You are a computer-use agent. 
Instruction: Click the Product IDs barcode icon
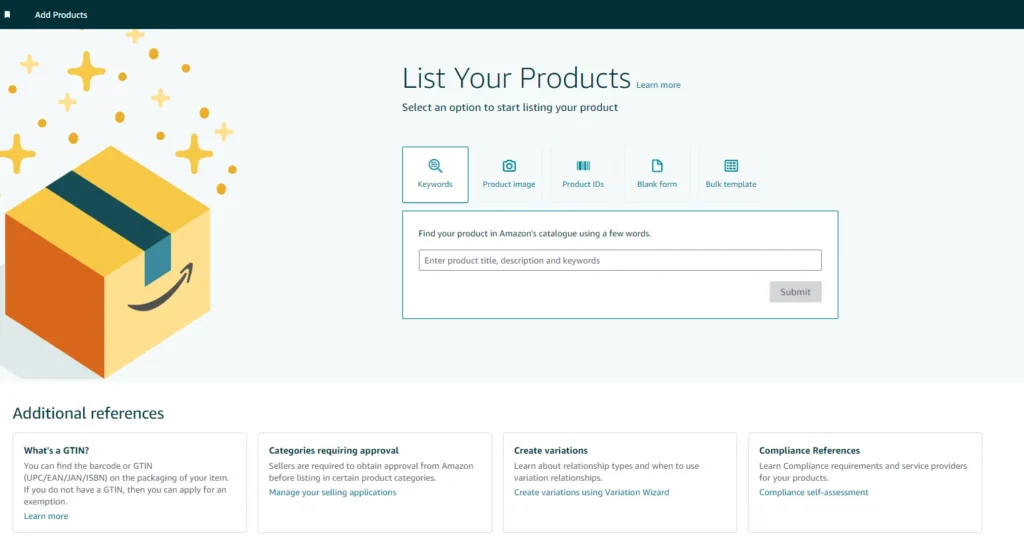pyautogui.click(x=583, y=166)
